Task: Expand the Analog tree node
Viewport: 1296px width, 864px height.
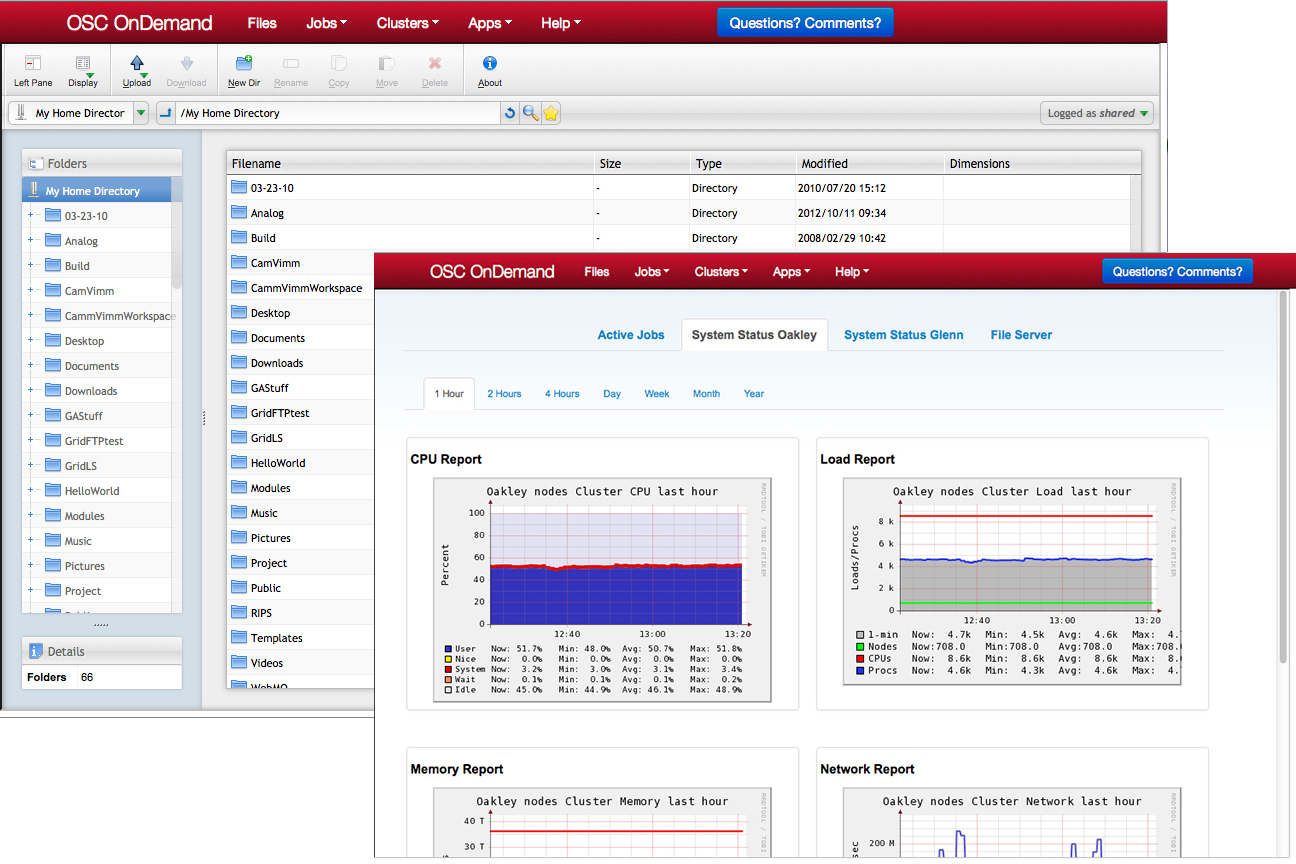Action: coord(30,240)
